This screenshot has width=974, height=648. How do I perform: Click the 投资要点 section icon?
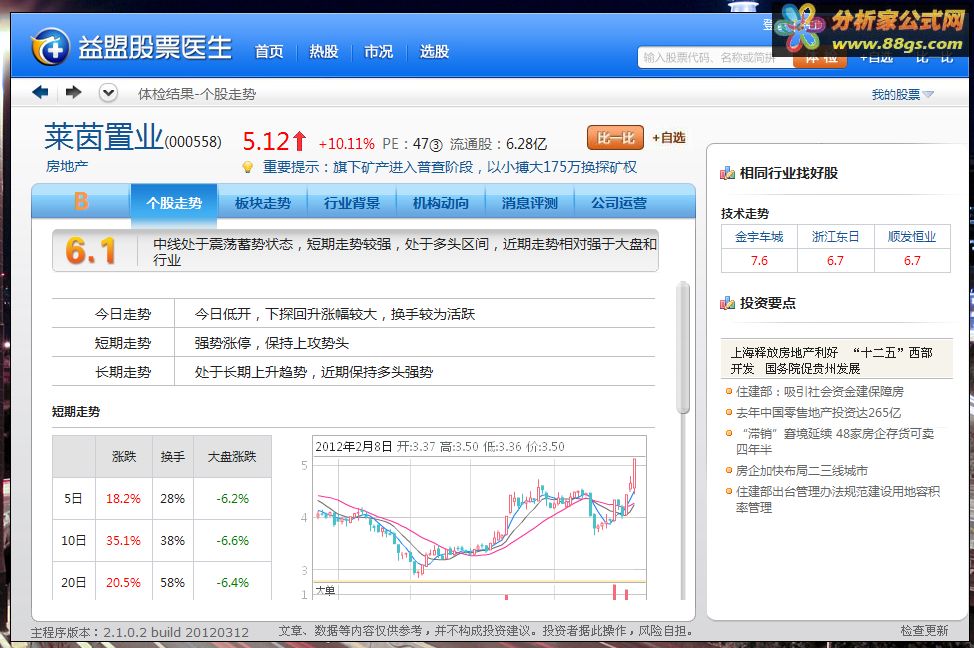coord(727,303)
